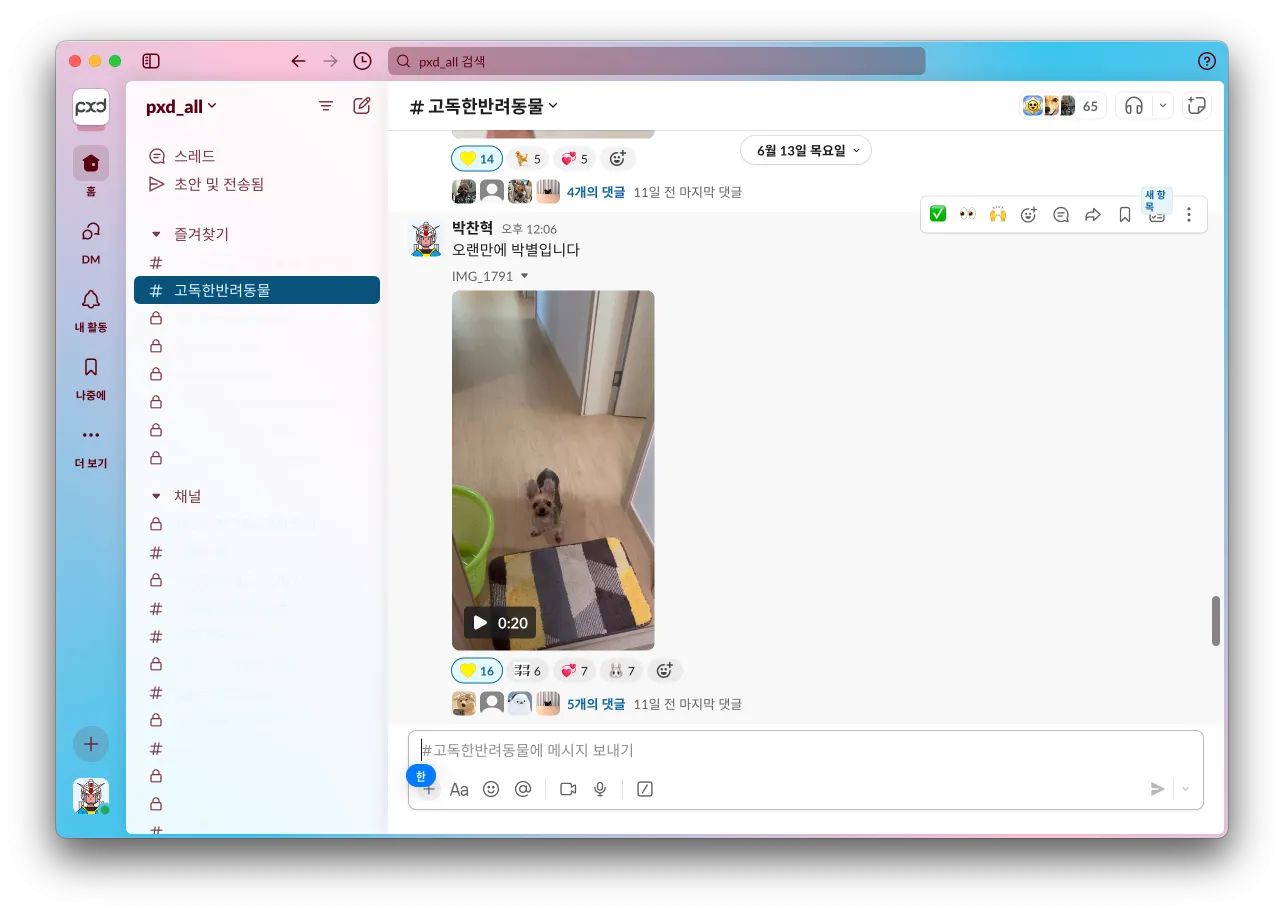Save the message with the bookmark icon
The image size is (1284, 912).
point(1124,214)
